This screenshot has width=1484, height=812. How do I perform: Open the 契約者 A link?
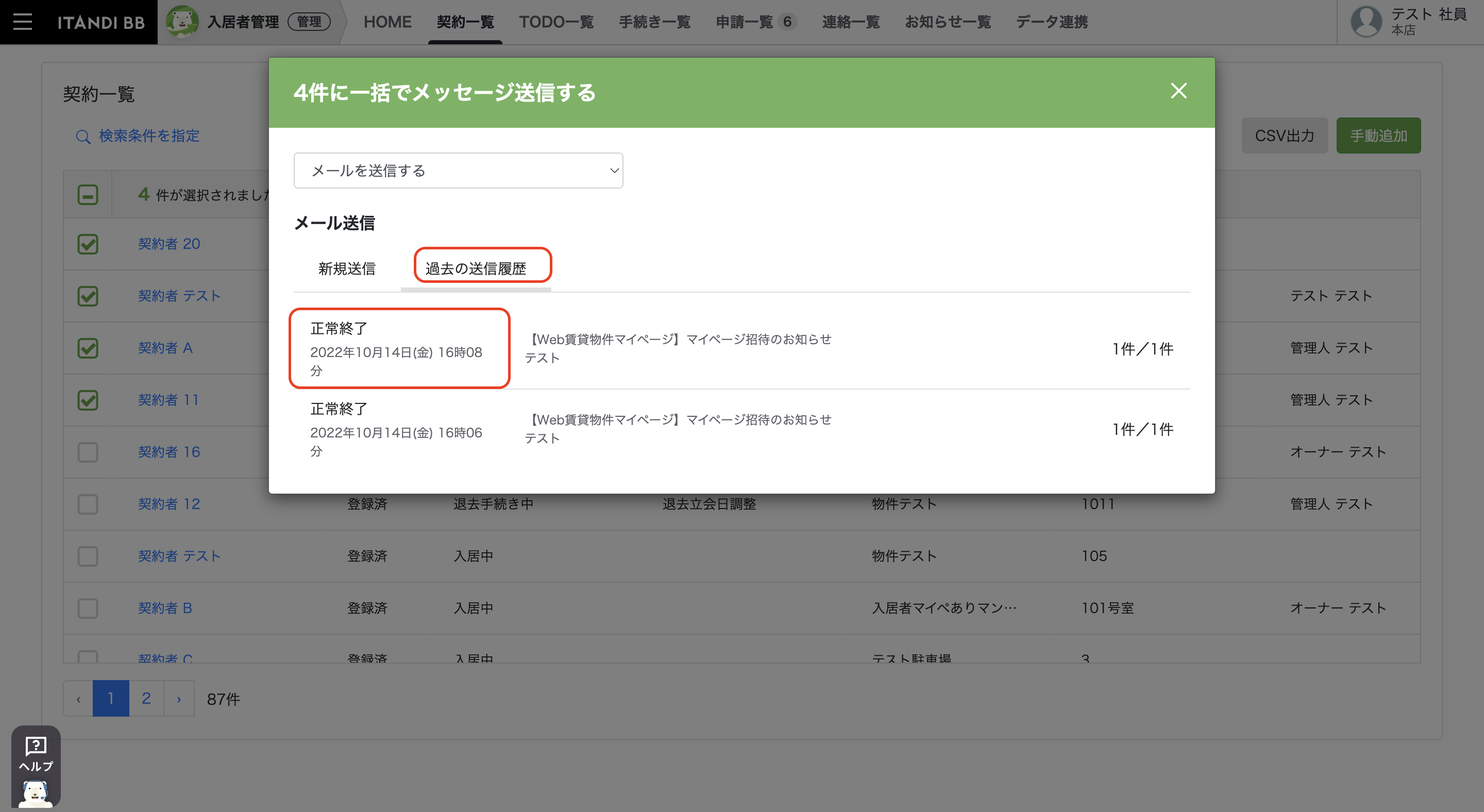click(x=165, y=348)
